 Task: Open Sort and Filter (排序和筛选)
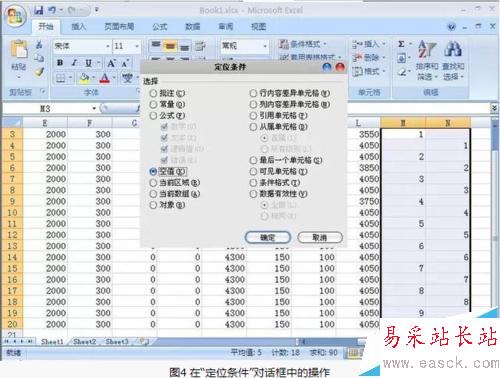[427, 60]
